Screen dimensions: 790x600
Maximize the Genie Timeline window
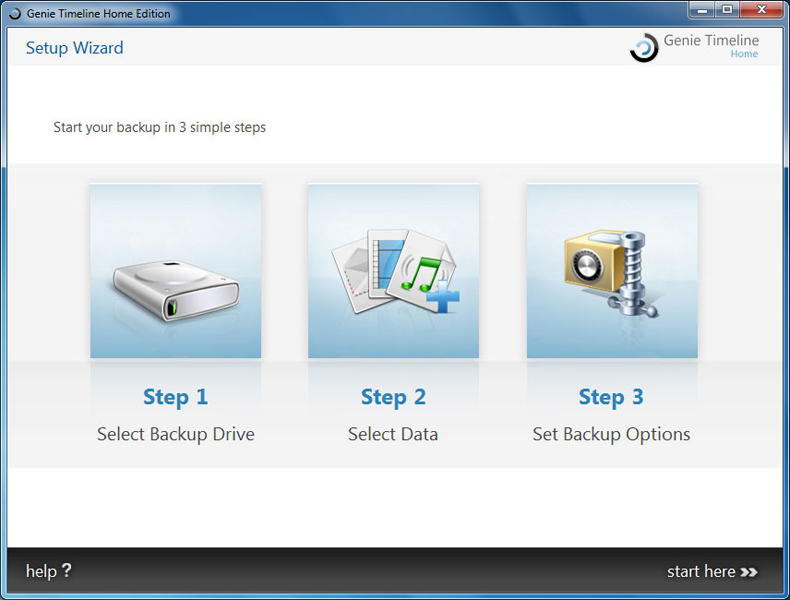point(727,10)
